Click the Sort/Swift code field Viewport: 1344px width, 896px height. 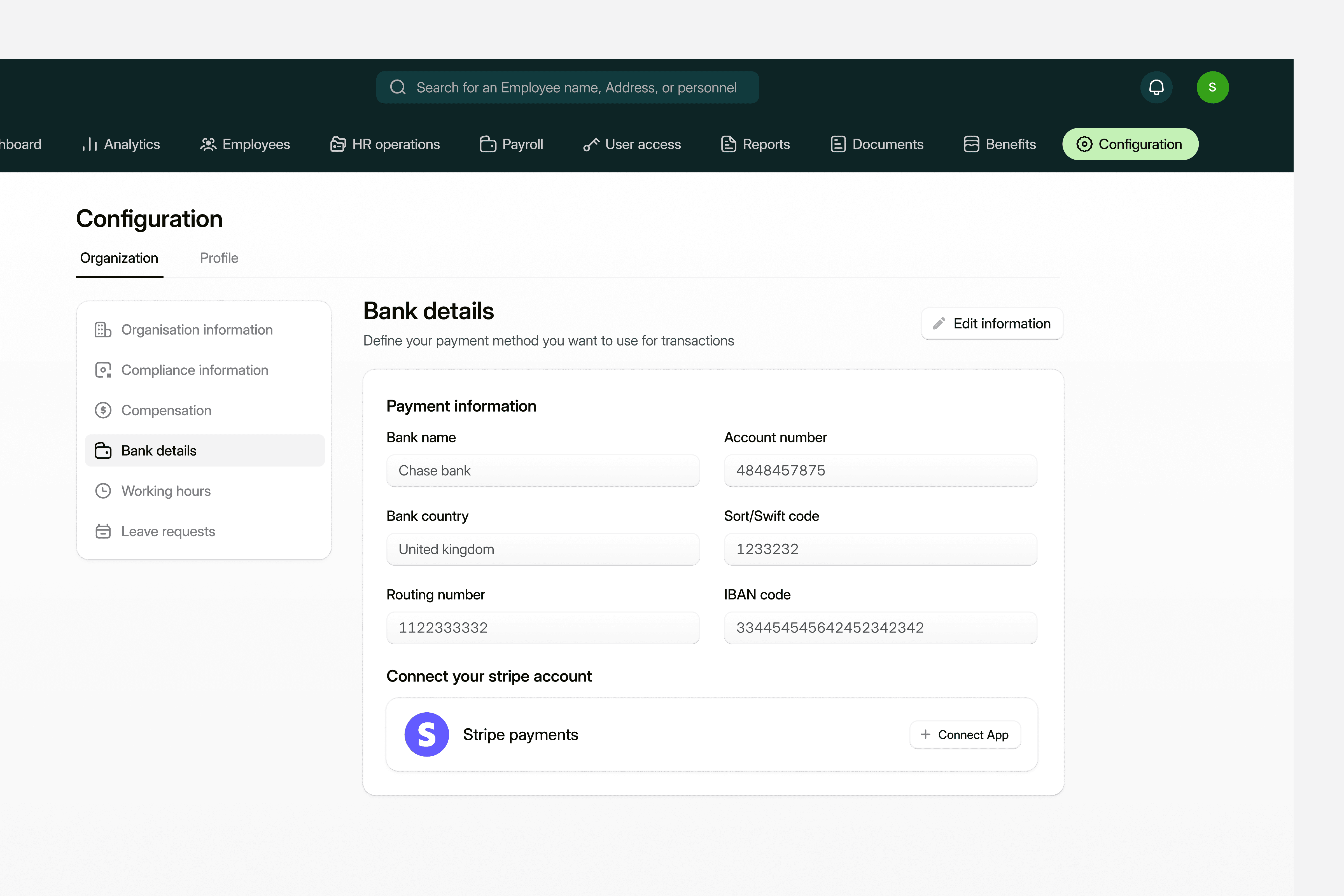pyautogui.click(x=880, y=549)
